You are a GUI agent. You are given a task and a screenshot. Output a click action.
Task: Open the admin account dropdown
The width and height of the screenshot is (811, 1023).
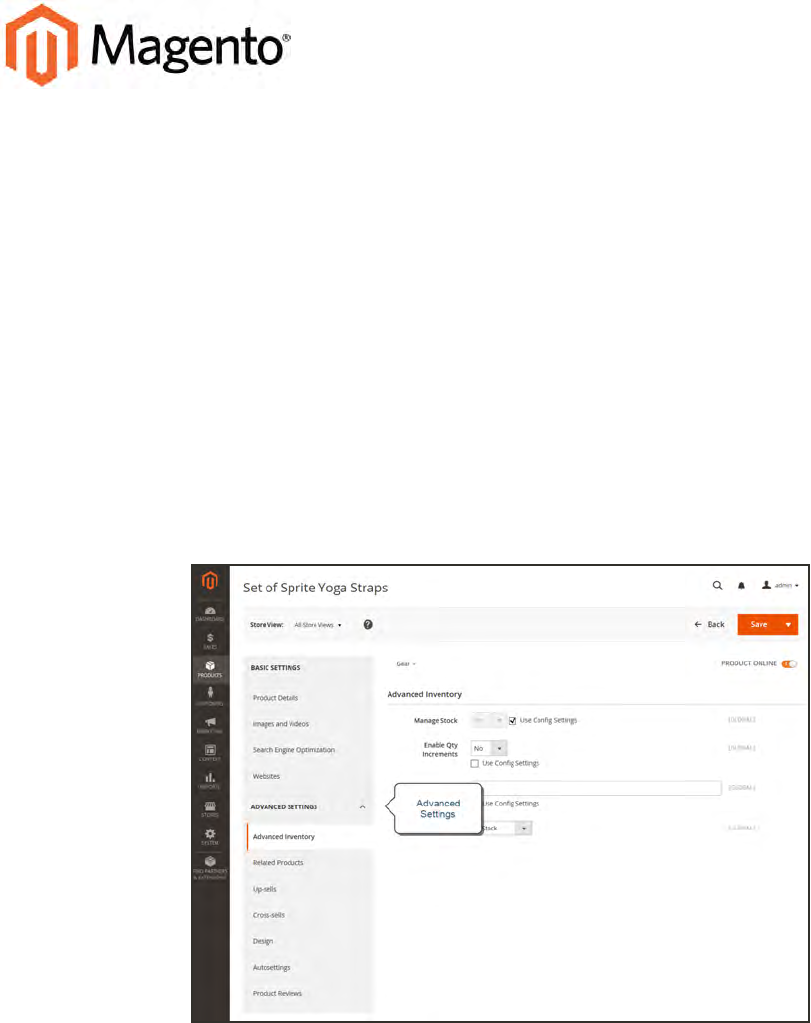pos(780,585)
